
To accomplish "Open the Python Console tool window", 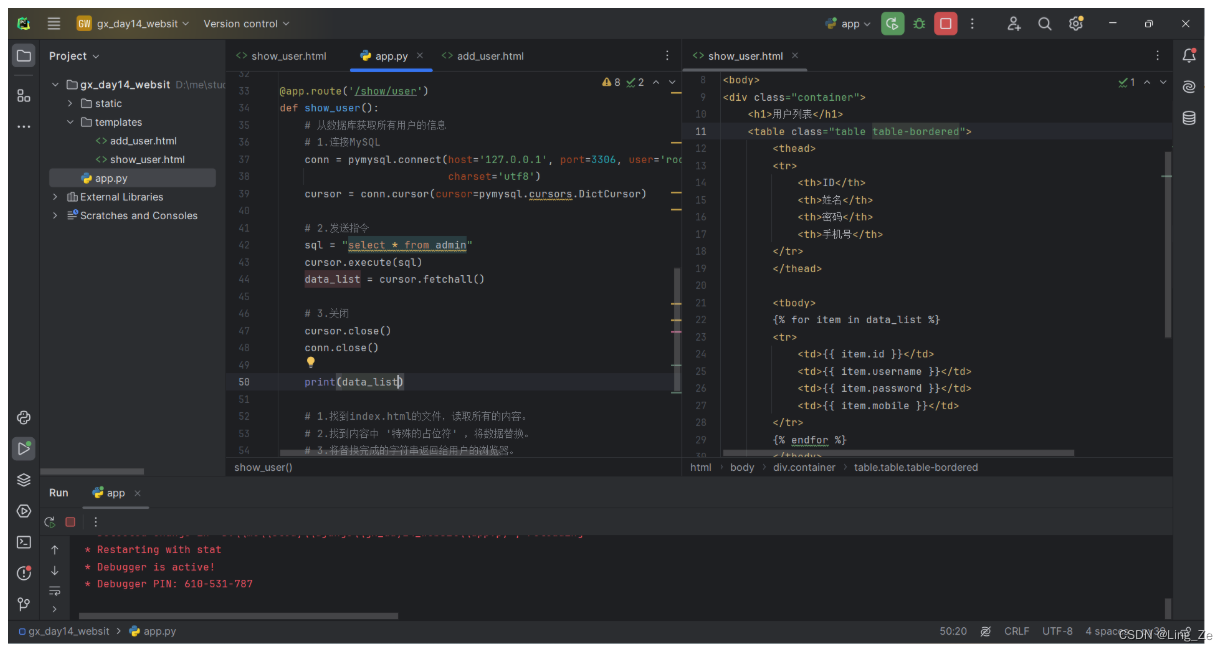I will pyautogui.click(x=24, y=418).
